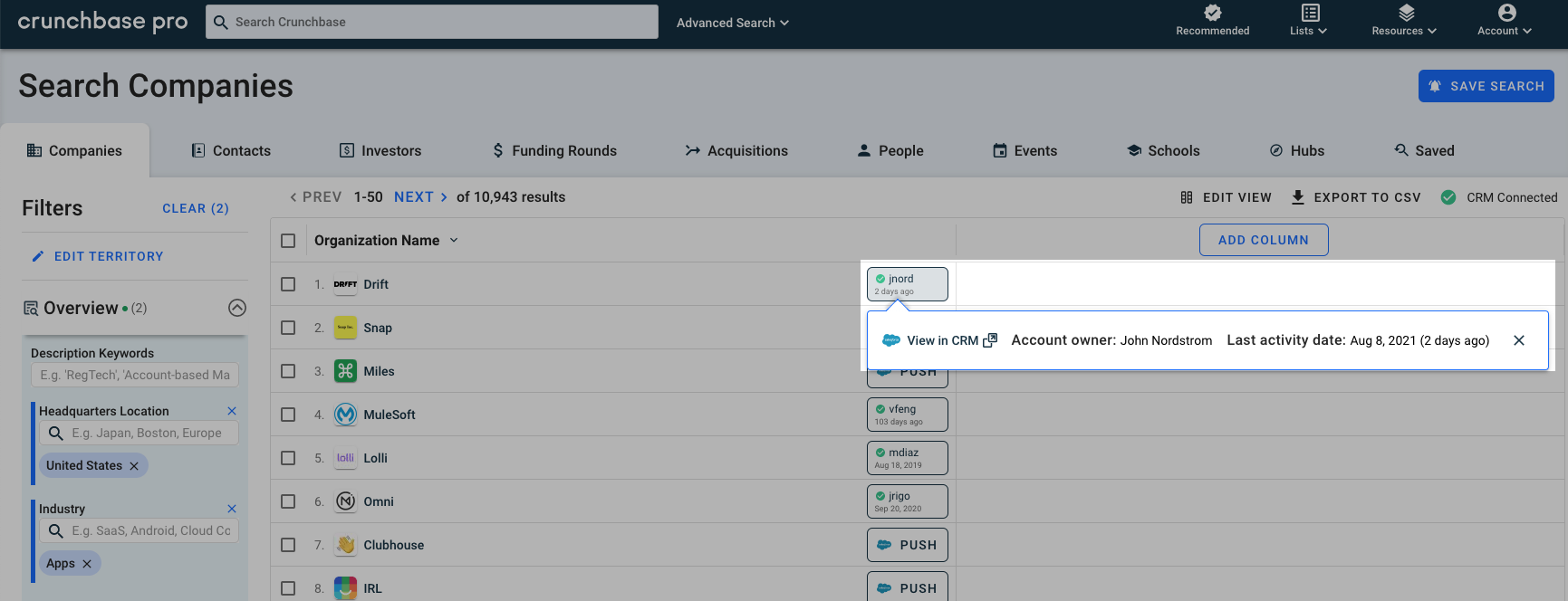Click the green CRM Connected check icon
The width and height of the screenshot is (1568, 601).
pyautogui.click(x=1448, y=197)
